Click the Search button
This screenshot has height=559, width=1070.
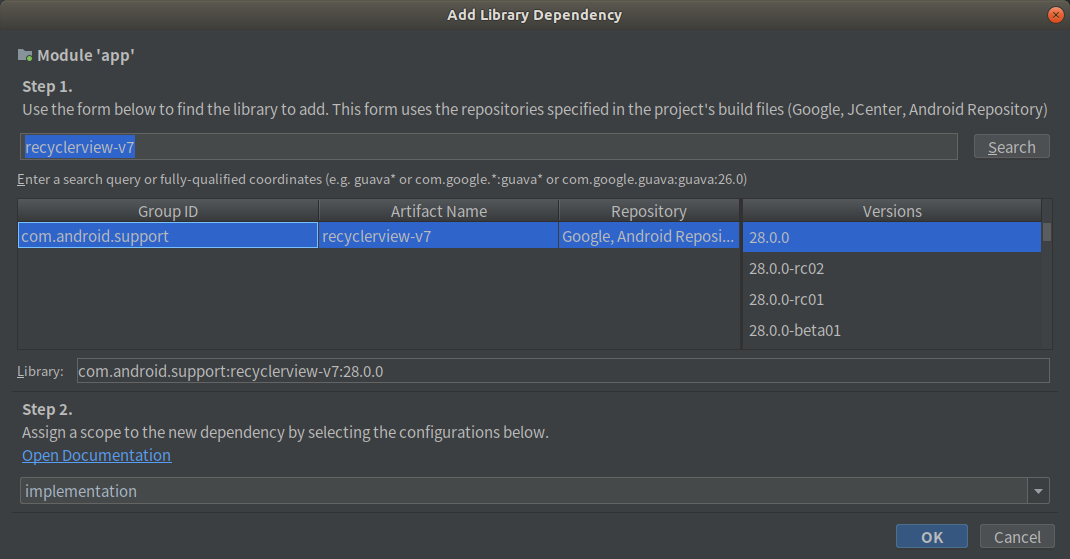1011,147
